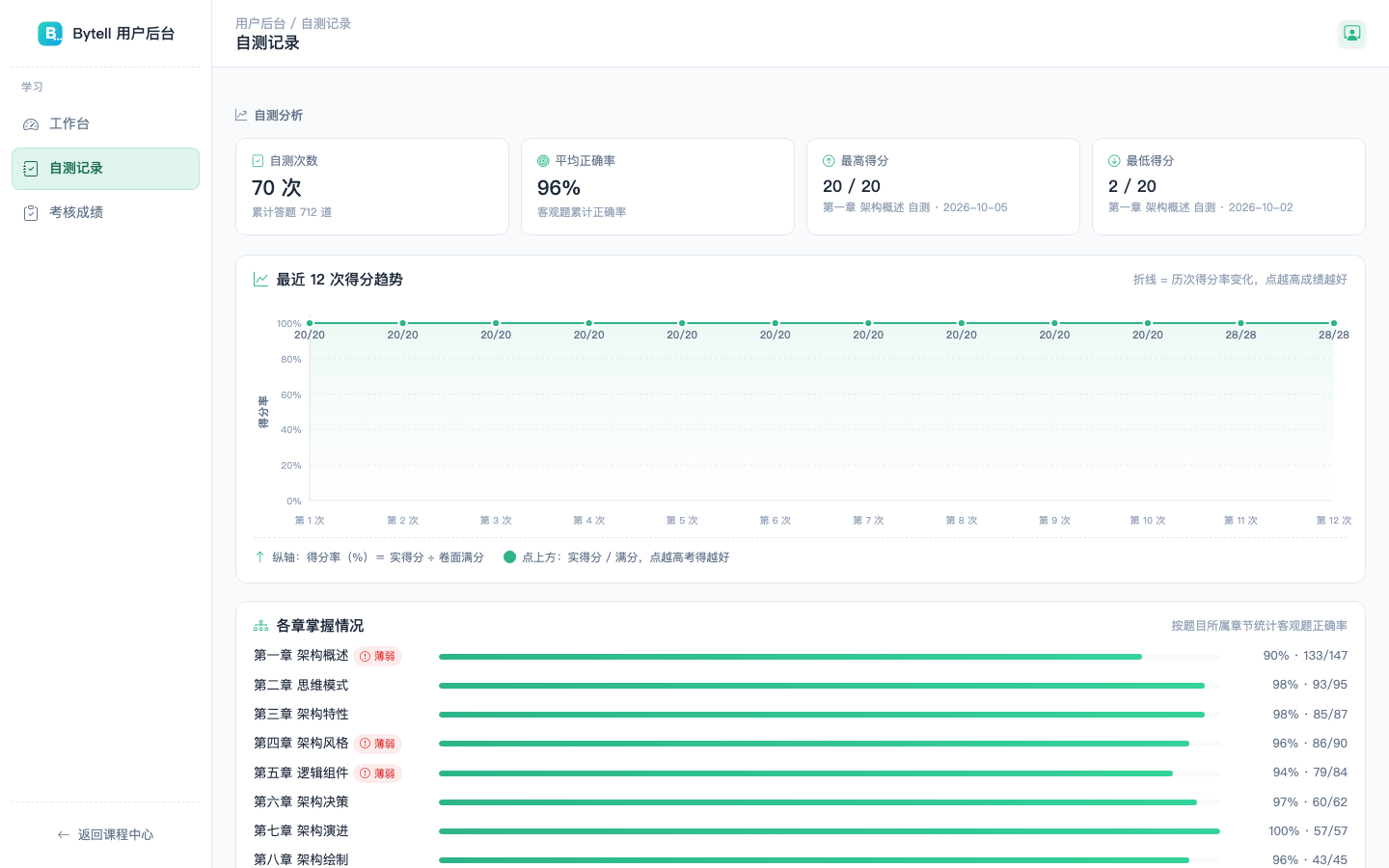Click the 平均正确率 target icon
The image size is (1389, 868).
(x=543, y=161)
